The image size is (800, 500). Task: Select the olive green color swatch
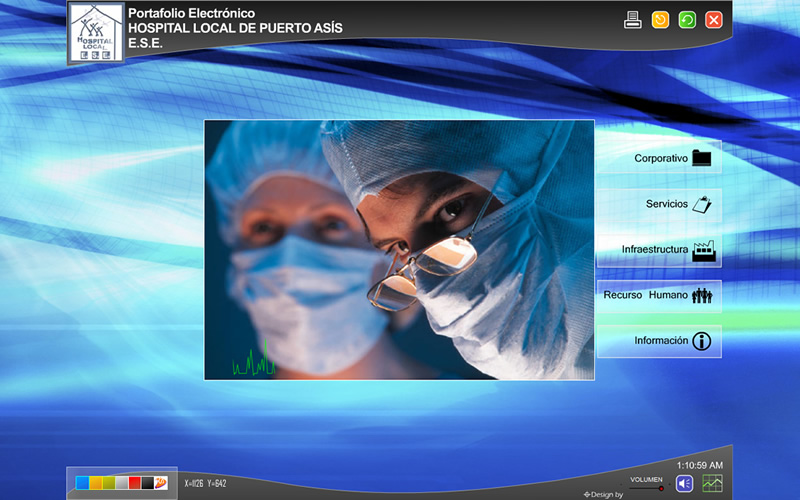coord(109,483)
